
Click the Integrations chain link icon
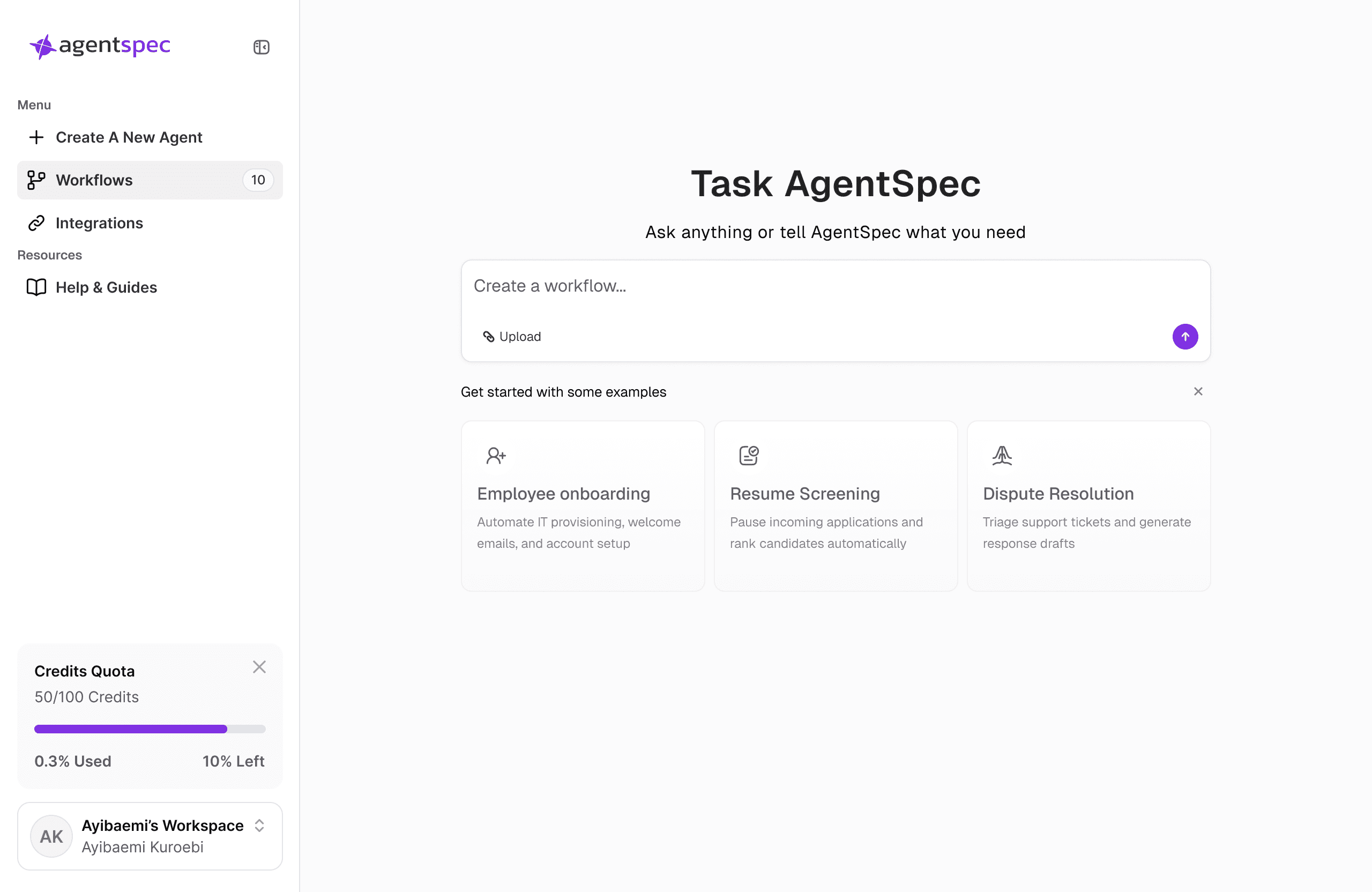pyautogui.click(x=36, y=222)
